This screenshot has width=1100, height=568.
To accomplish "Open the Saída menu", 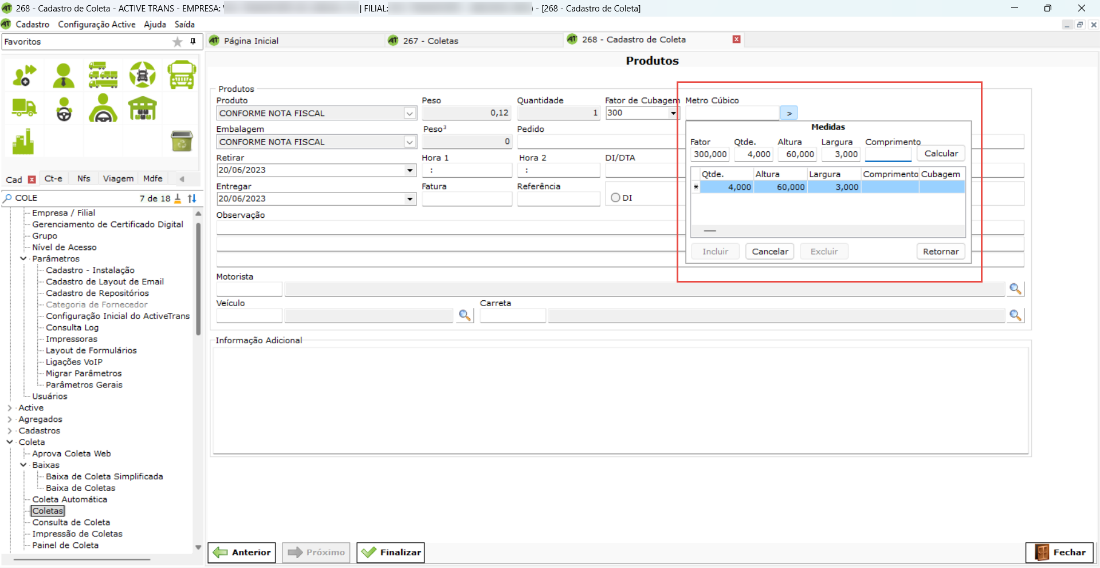I will pyautogui.click(x=185, y=24).
